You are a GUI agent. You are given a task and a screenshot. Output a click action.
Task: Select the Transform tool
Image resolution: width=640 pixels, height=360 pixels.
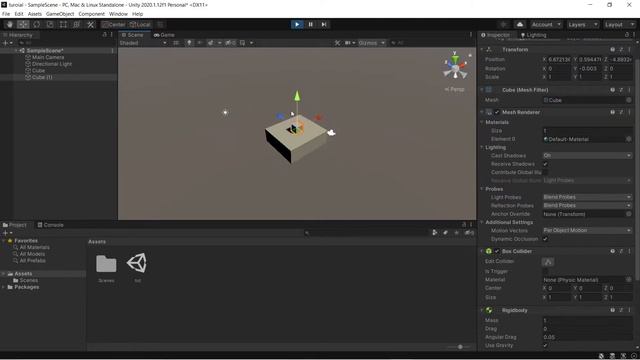(x=77, y=24)
